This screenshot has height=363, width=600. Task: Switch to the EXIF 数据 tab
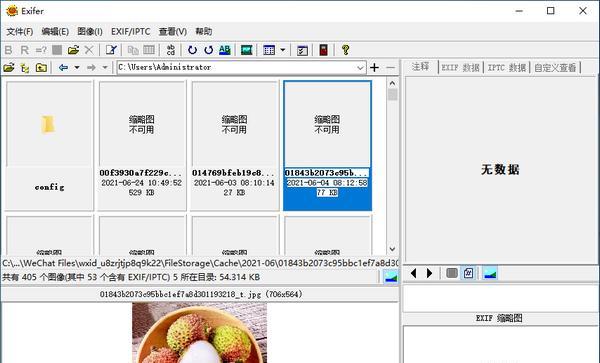click(x=460, y=68)
